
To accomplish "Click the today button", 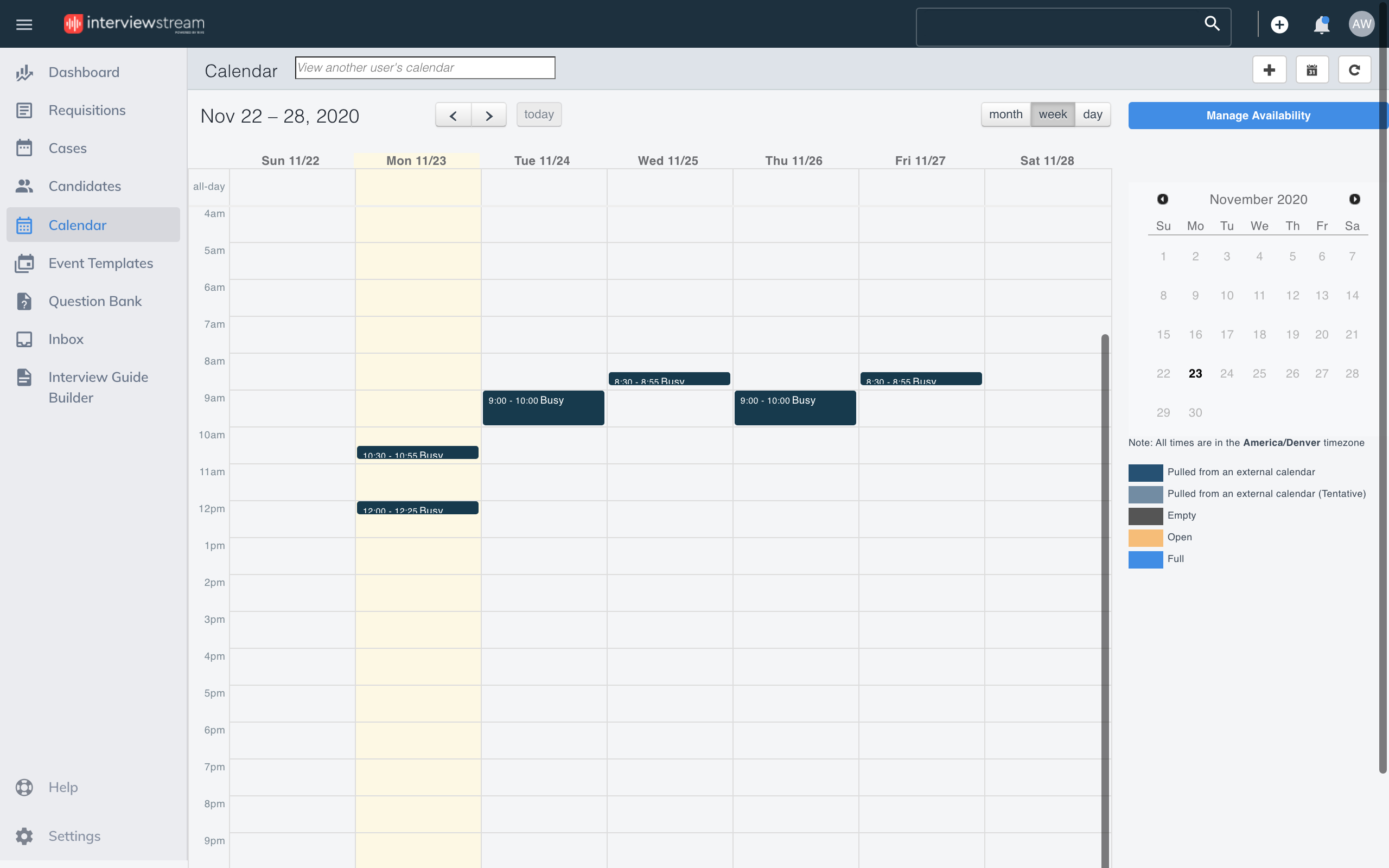I will pos(539,114).
